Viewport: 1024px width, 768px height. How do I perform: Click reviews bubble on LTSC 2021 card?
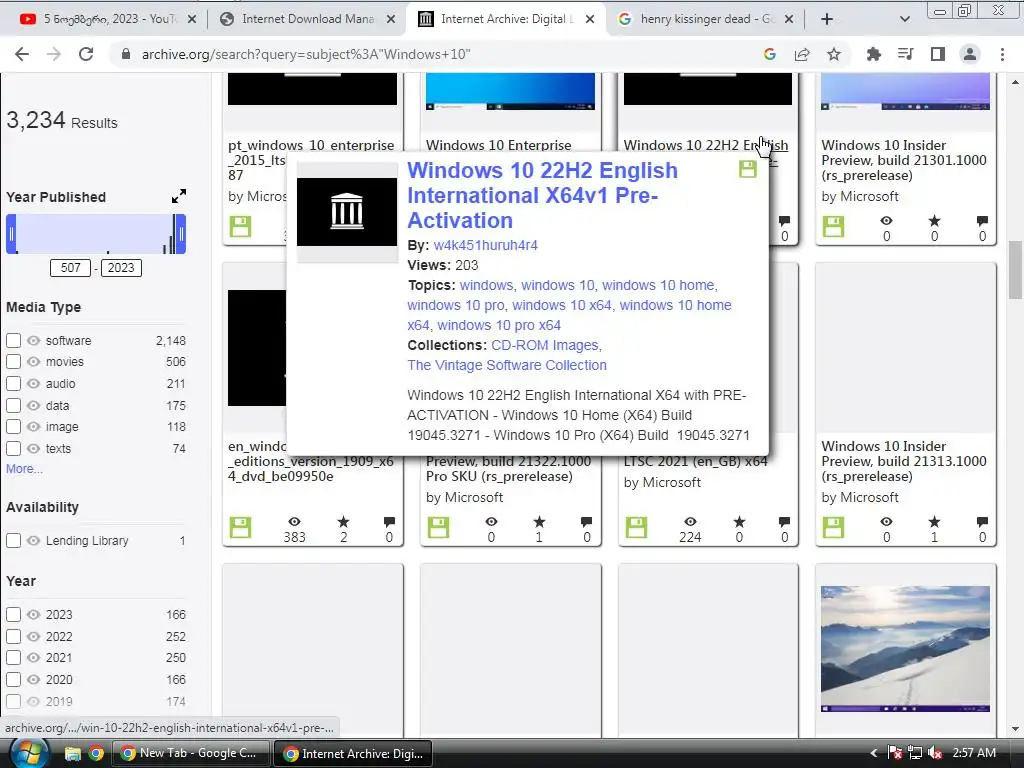(784, 522)
